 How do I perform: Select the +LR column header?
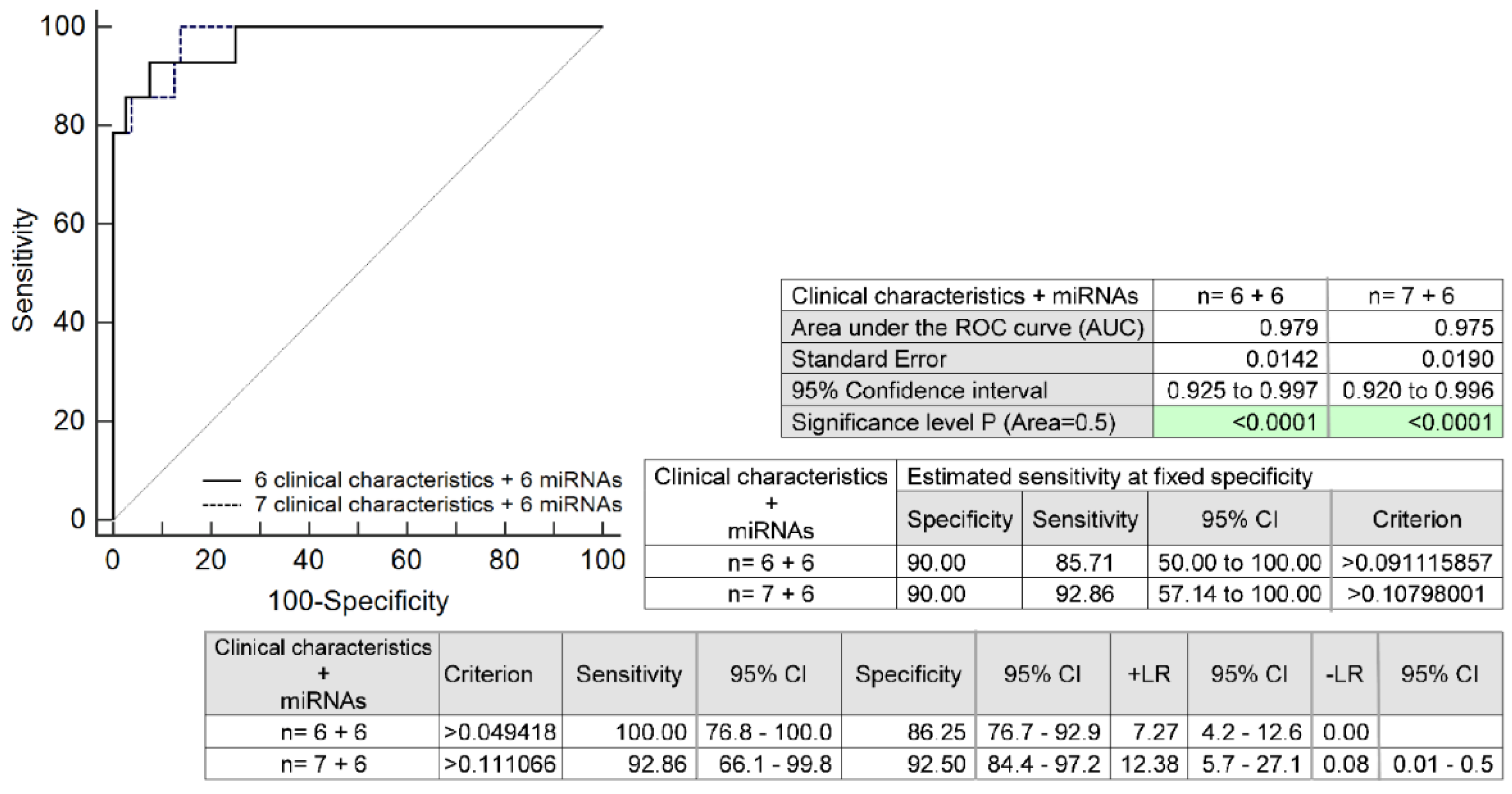tap(1149, 674)
